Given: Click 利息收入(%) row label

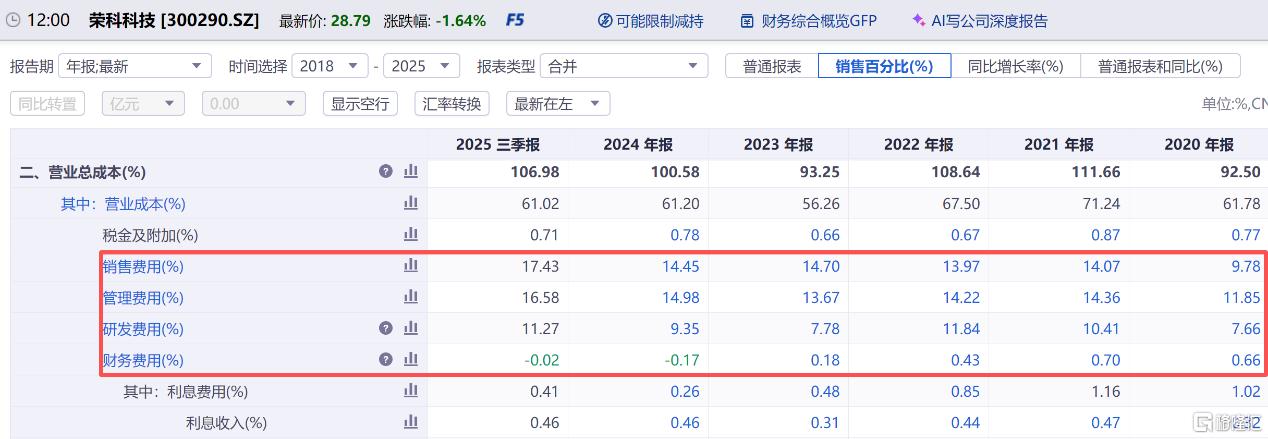Looking at the screenshot, I should point(226,422).
